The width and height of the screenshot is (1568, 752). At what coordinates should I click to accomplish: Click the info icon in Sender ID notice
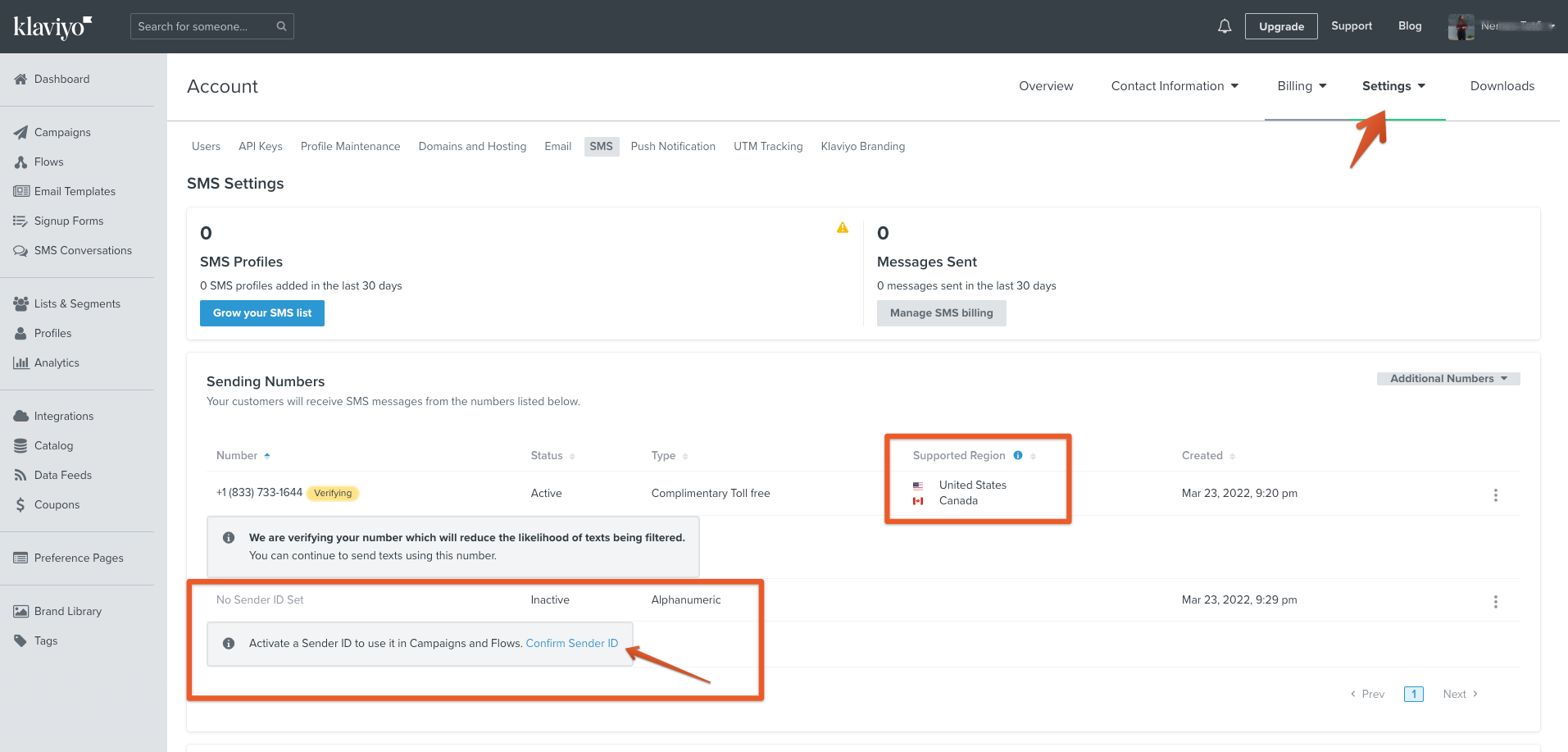click(229, 644)
